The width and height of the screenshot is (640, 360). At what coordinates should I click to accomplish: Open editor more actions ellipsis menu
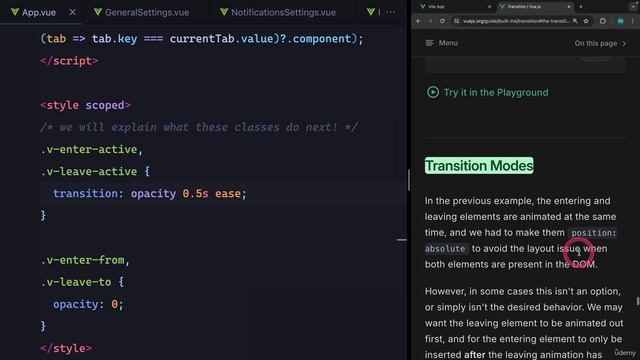coord(391,12)
